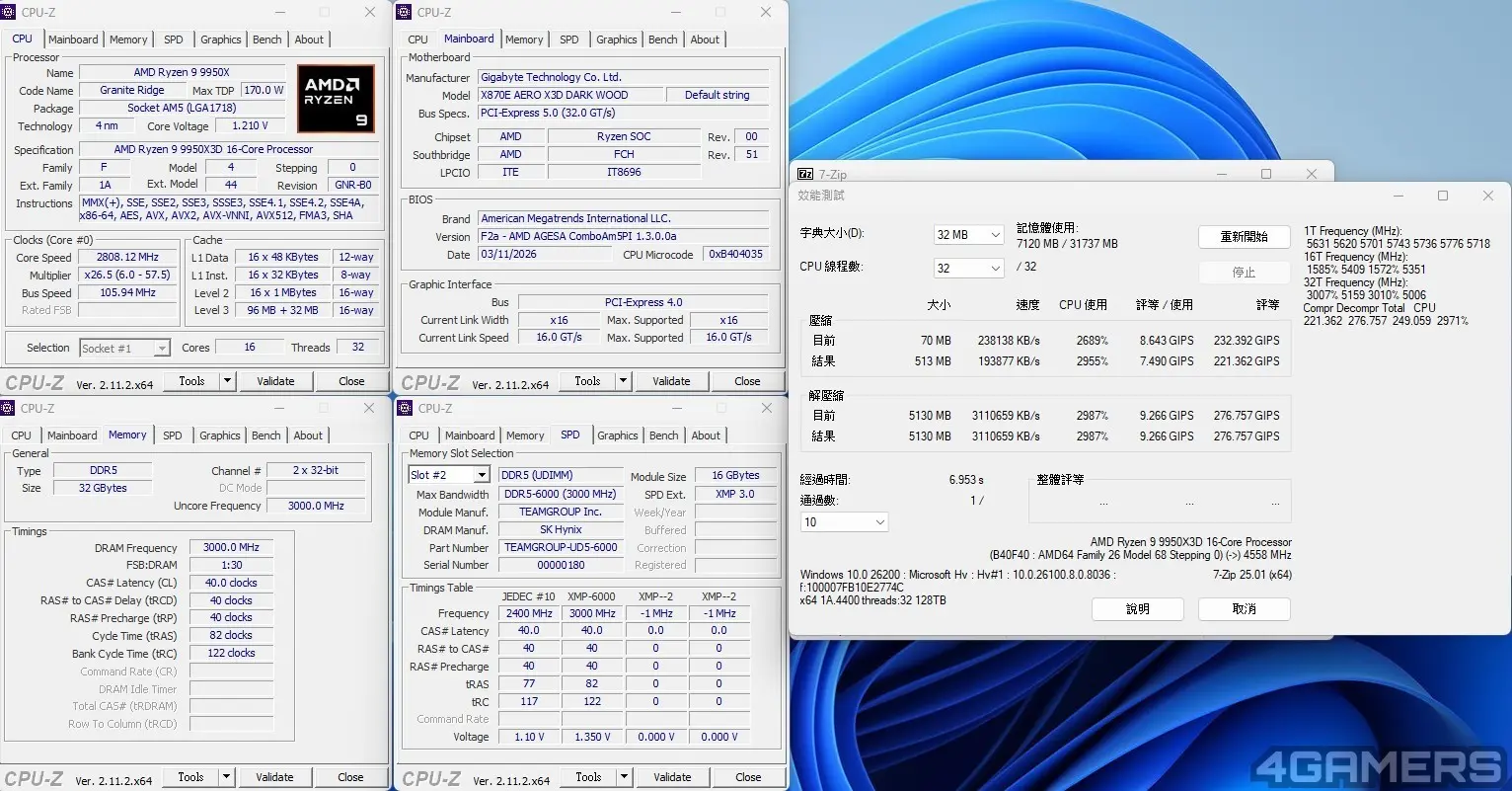Click Close button in the SPD window
Viewport: 1512px width, 791px height.
click(748, 777)
